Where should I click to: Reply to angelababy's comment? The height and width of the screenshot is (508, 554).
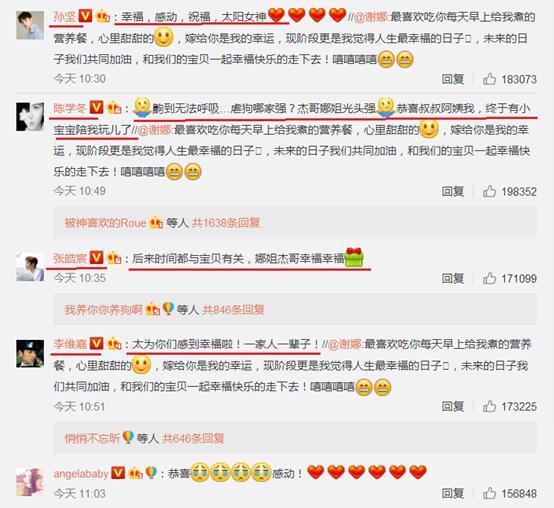[x=453, y=494]
